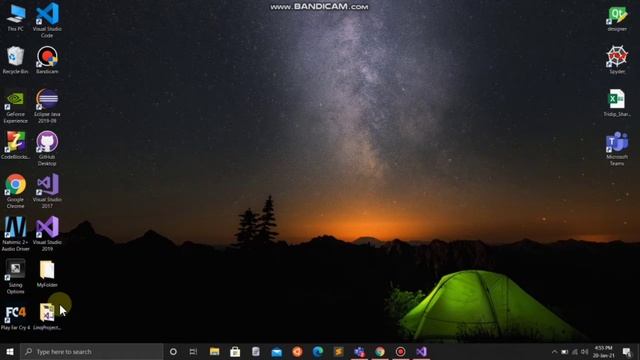Open the taskbar clock and date
The height and width of the screenshot is (360, 640).
click(x=604, y=351)
